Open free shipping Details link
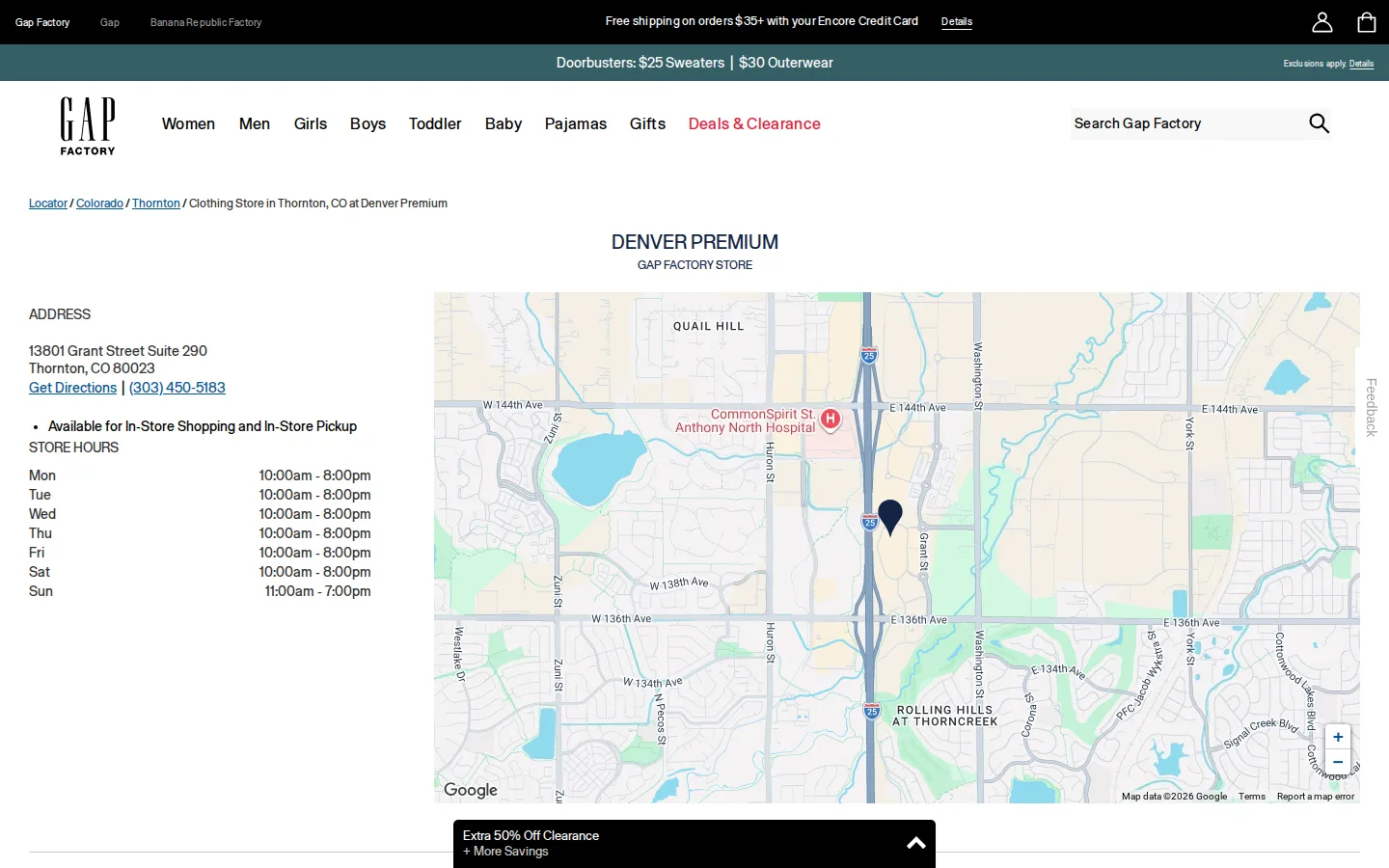The height and width of the screenshot is (868, 1389). click(957, 22)
